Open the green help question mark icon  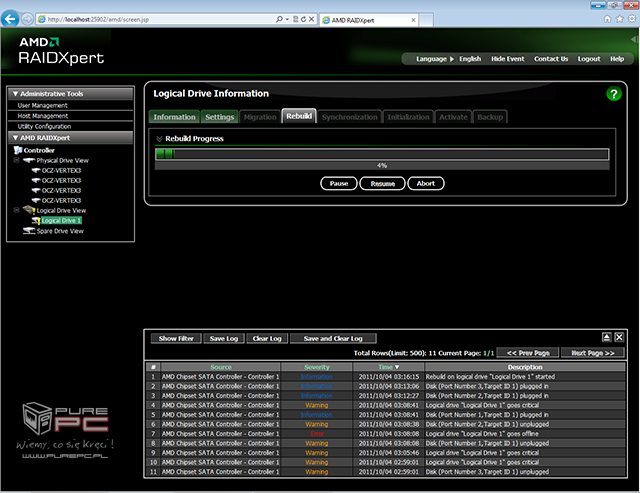613,94
